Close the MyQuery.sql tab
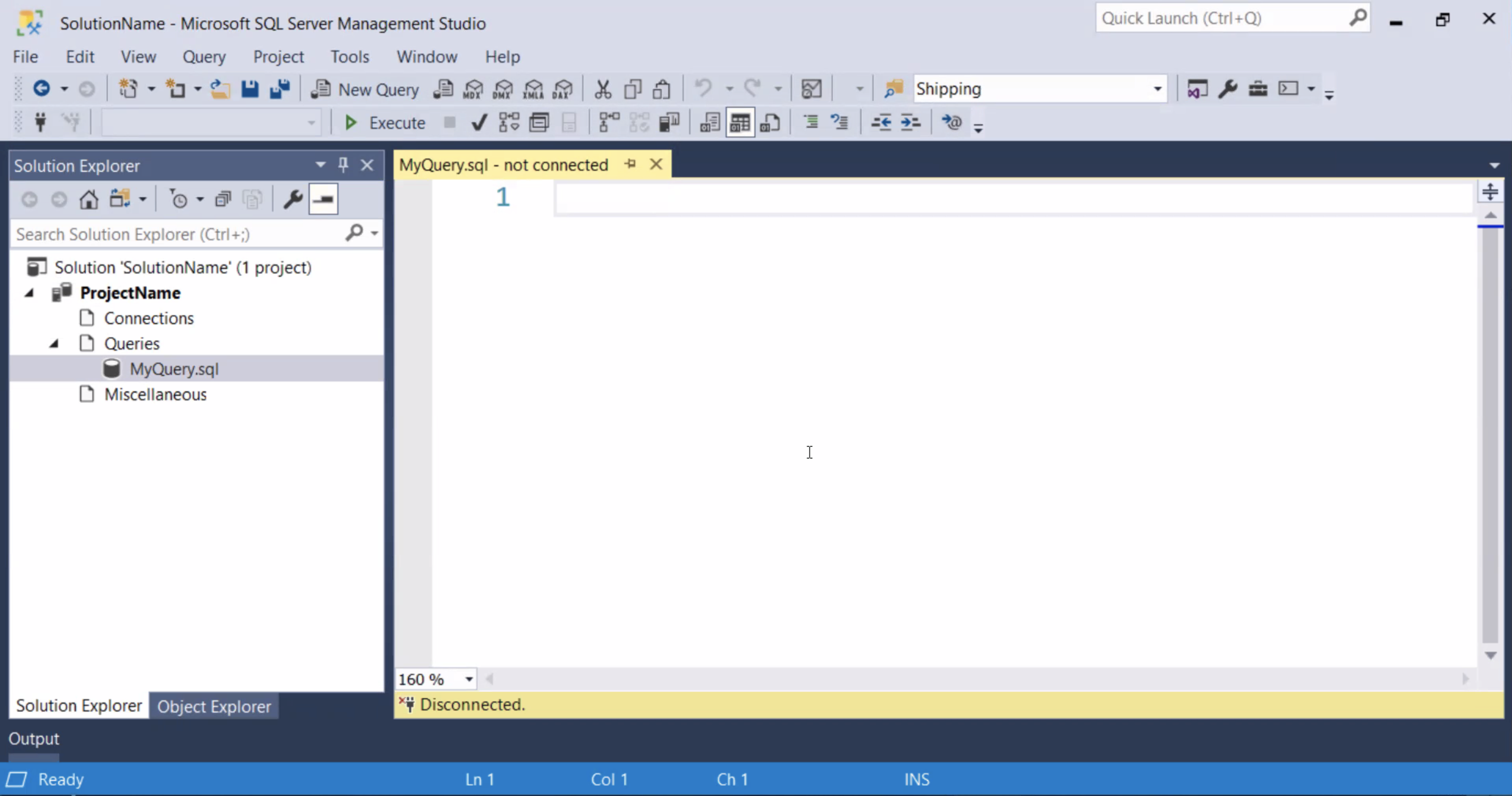Viewport: 1512px width, 796px height. [x=656, y=164]
